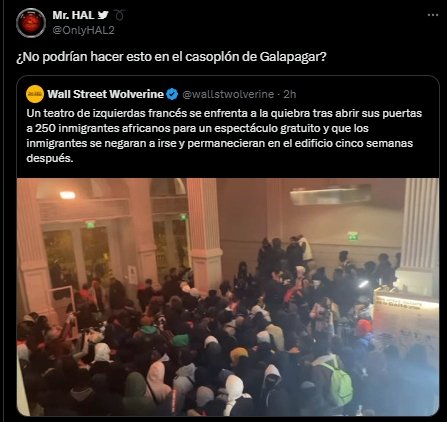Open the @wallstwolverine handle
Screen dimensions: 447x422
(228, 94)
